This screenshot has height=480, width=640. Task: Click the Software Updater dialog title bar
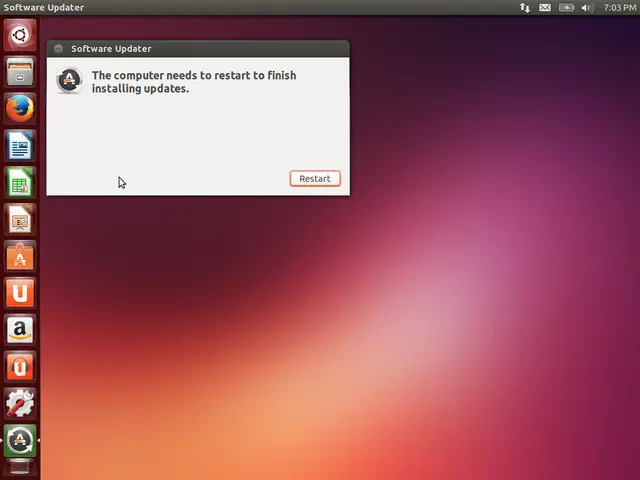pos(198,49)
